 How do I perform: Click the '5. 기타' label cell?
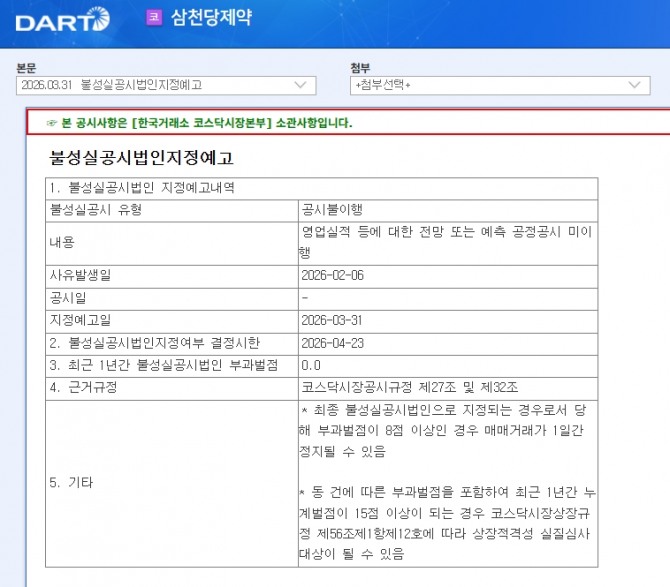coord(172,483)
